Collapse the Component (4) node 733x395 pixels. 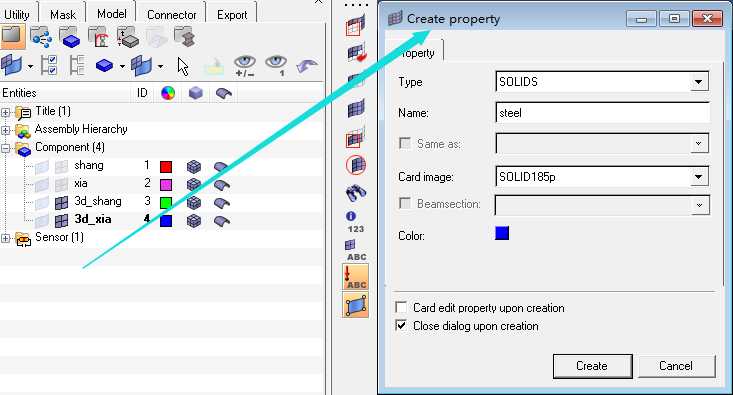(x=5, y=148)
